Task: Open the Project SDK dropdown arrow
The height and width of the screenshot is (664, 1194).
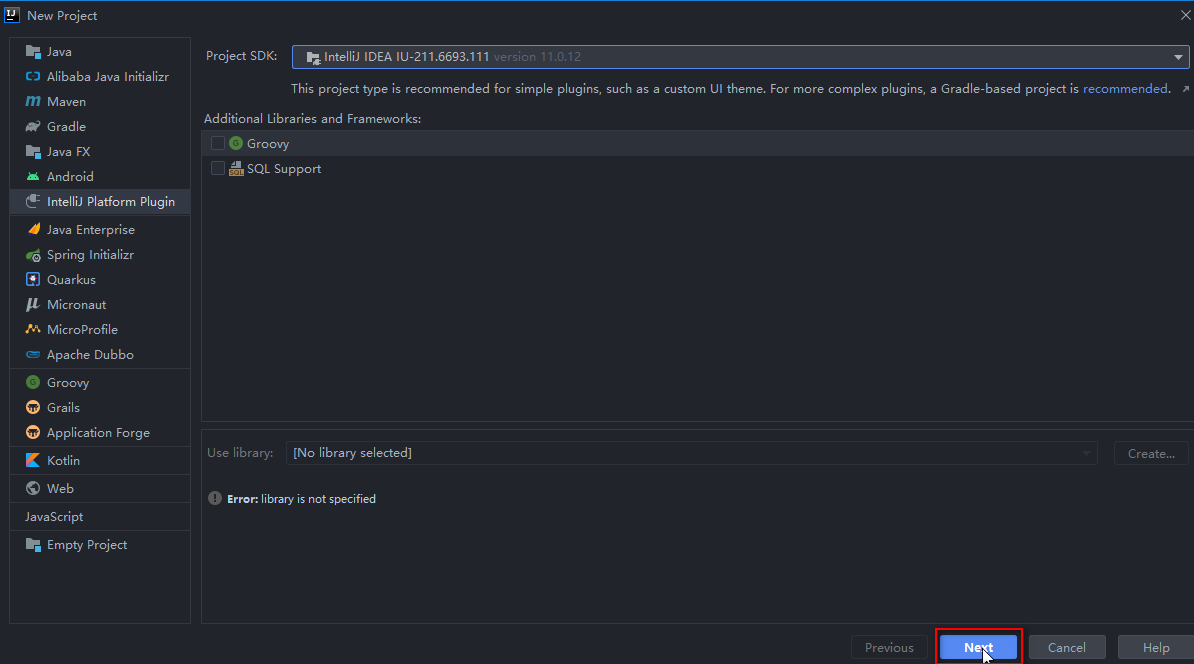Action: pyautogui.click(x=1177, y=57)
